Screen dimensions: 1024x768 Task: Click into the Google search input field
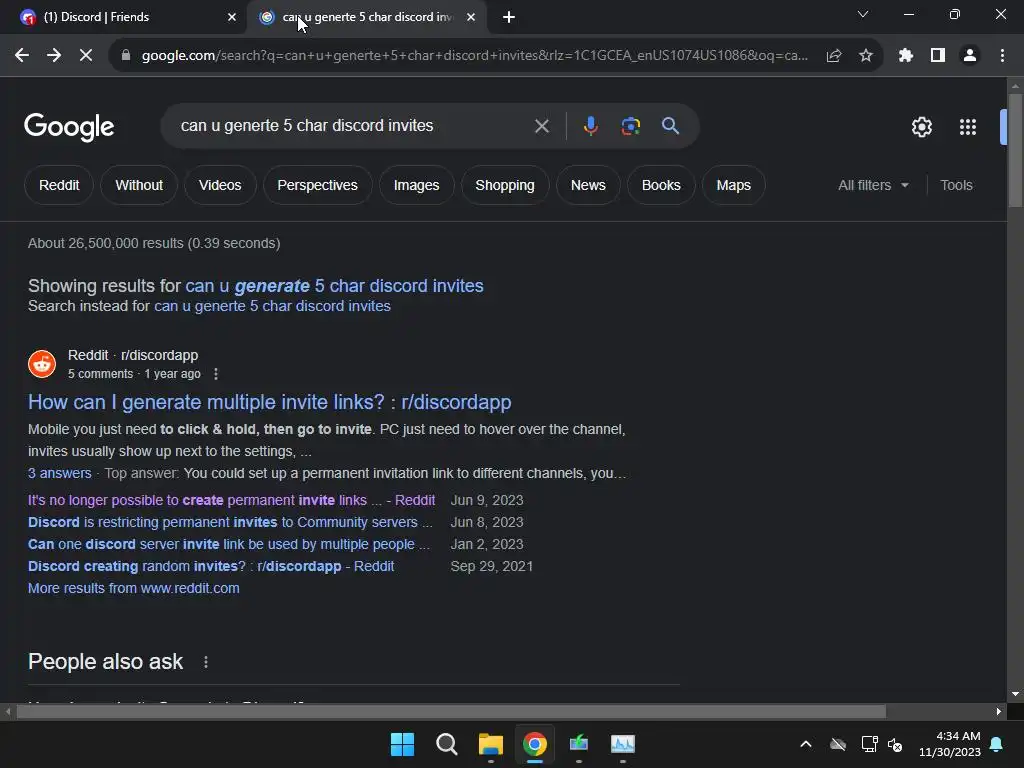click(x=353, y=126)
